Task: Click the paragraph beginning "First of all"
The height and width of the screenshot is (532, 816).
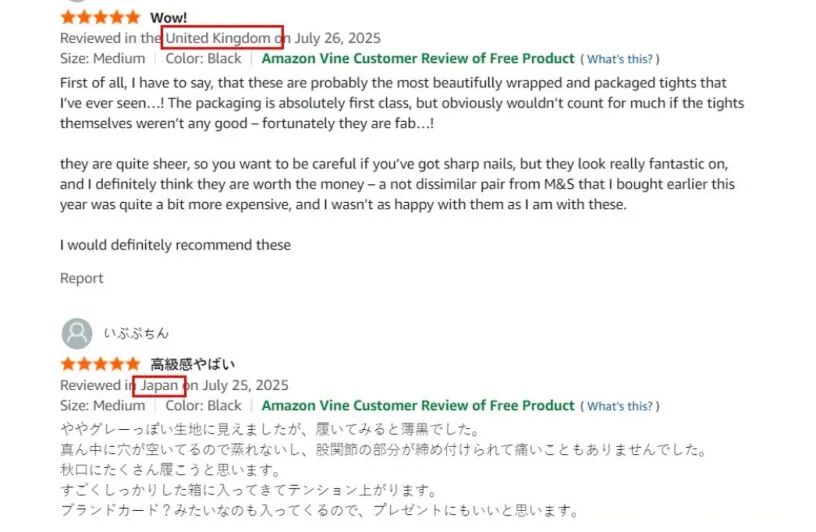Action: pyautogui.click(x=400, y=102)
